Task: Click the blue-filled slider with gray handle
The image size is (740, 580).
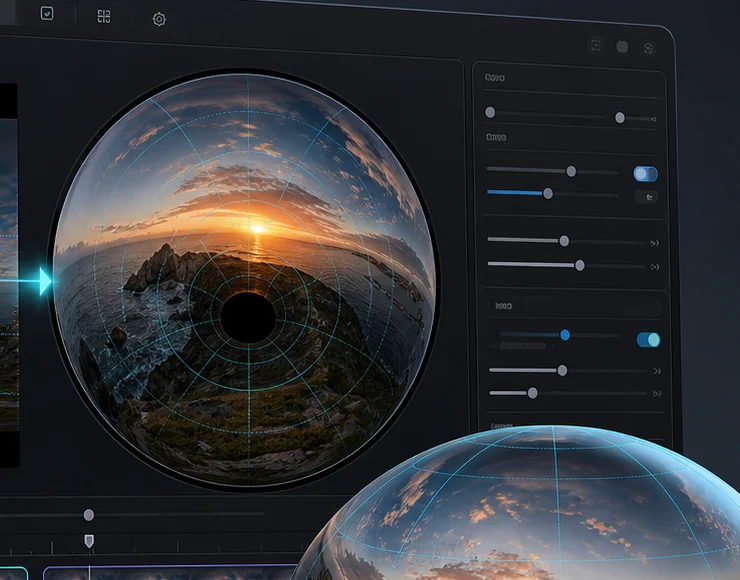Action: (x=552, y=193)
